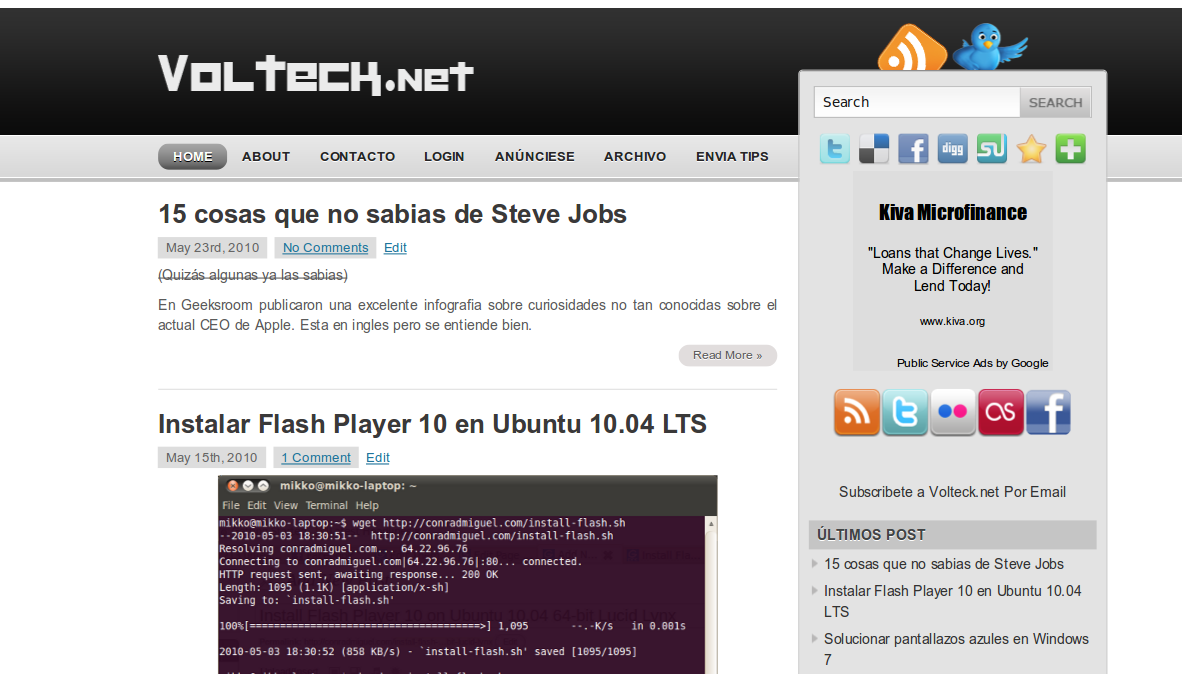1182x674 pixels.
Task: Select ARCHIVO in the navigation bar
Action: (x=634, y=157)
